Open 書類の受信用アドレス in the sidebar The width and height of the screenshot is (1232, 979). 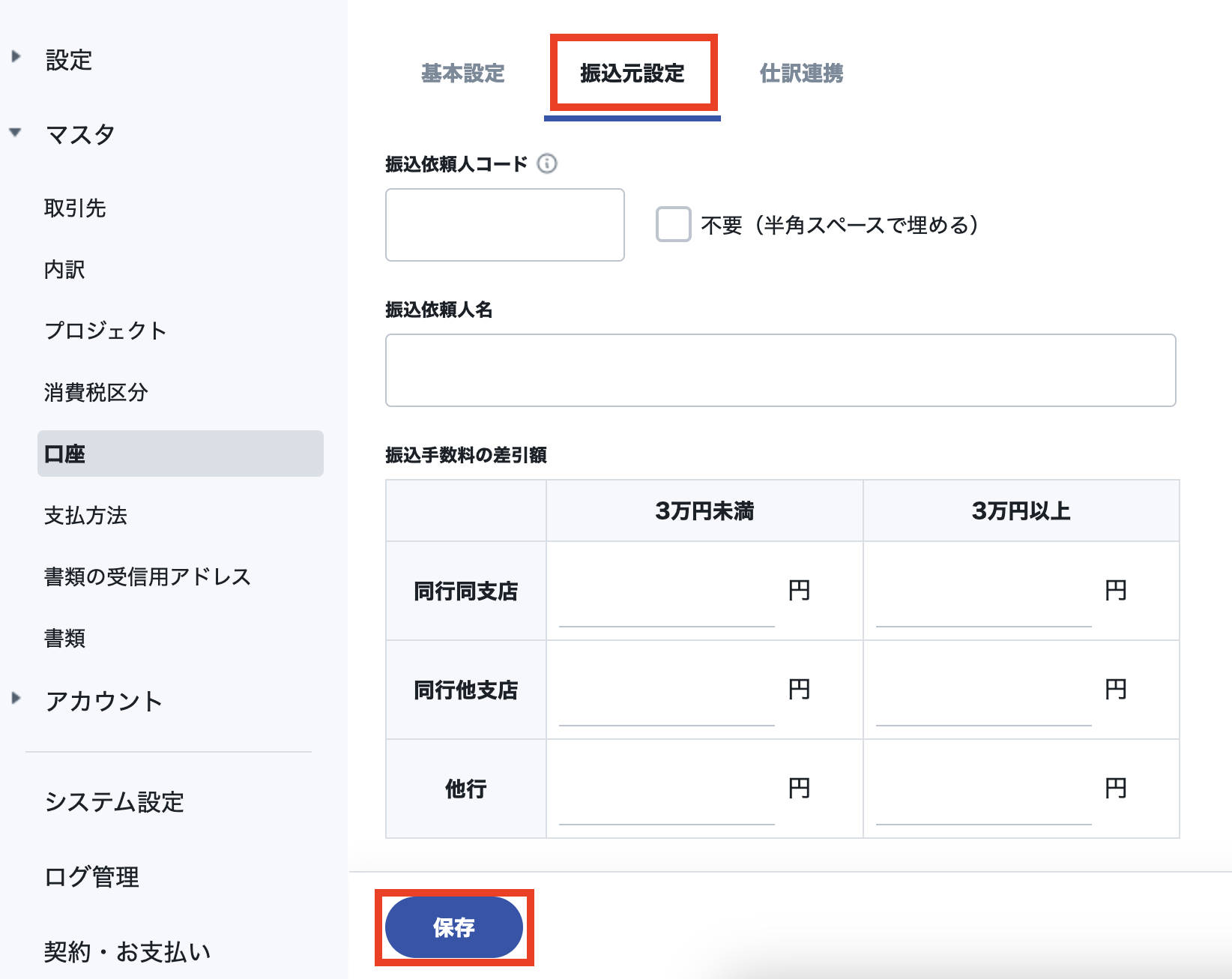(x=147, y=576)
